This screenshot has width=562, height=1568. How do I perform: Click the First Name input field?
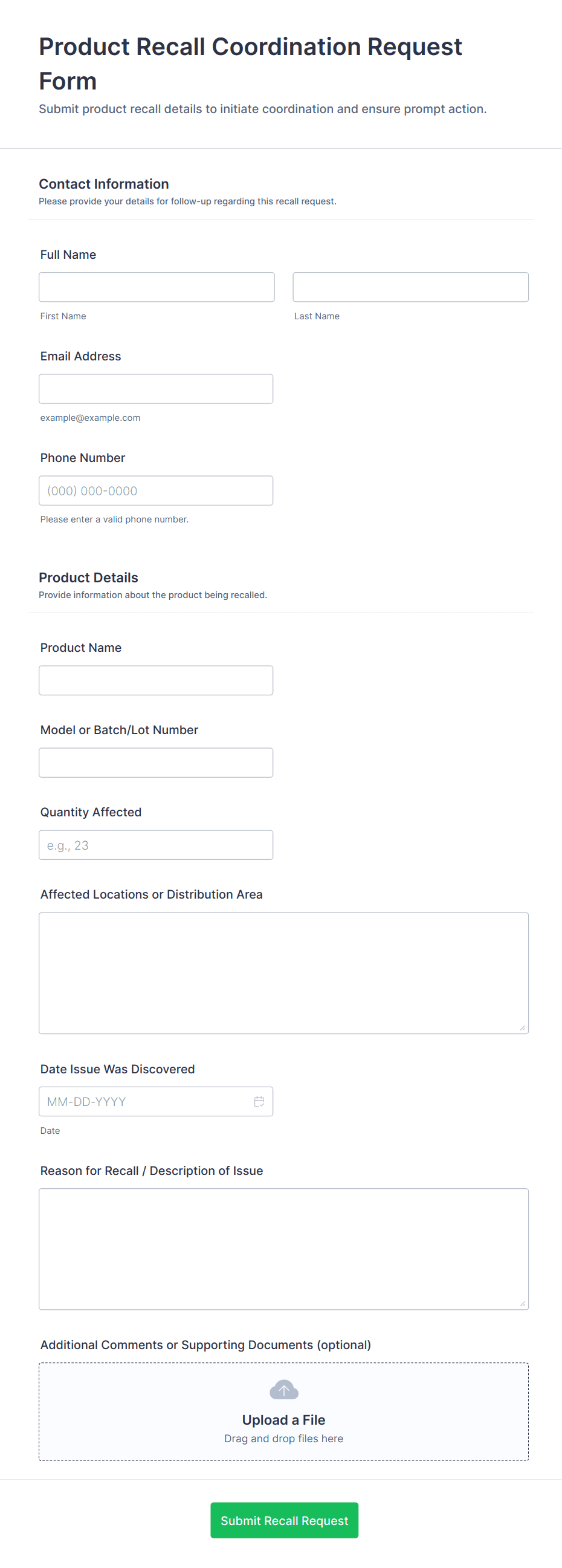157,287
